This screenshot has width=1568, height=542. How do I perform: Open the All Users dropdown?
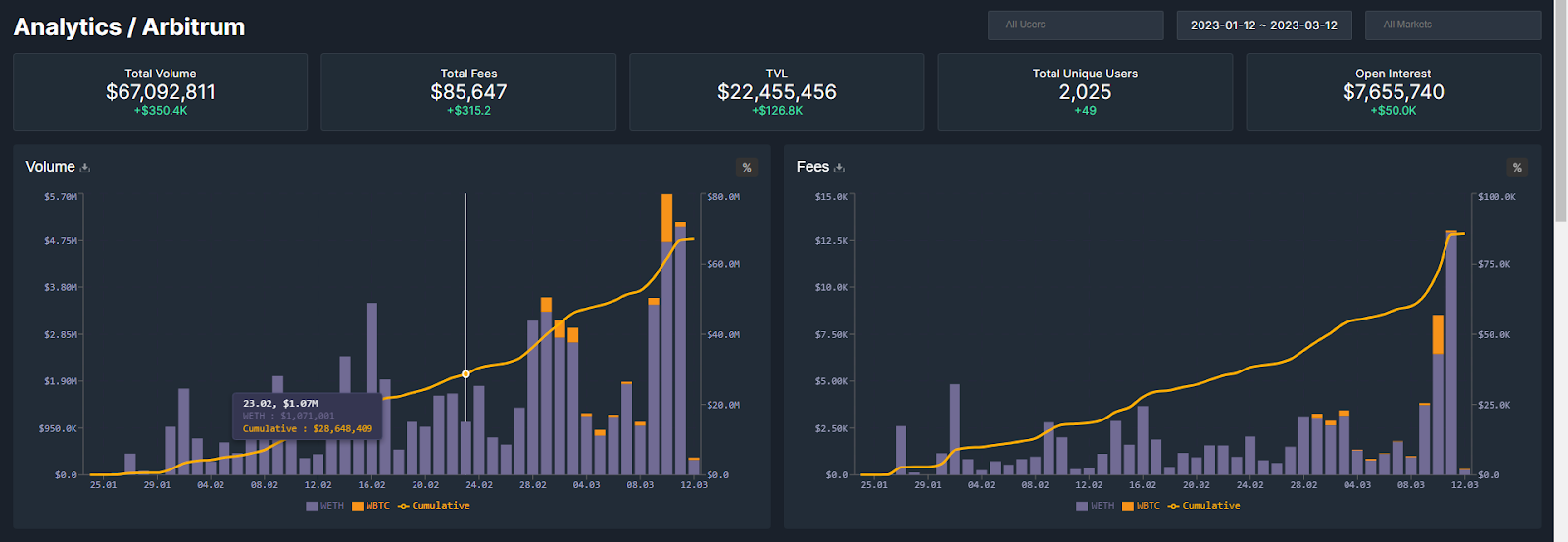pyautogui.click(x=1075, y=25)
